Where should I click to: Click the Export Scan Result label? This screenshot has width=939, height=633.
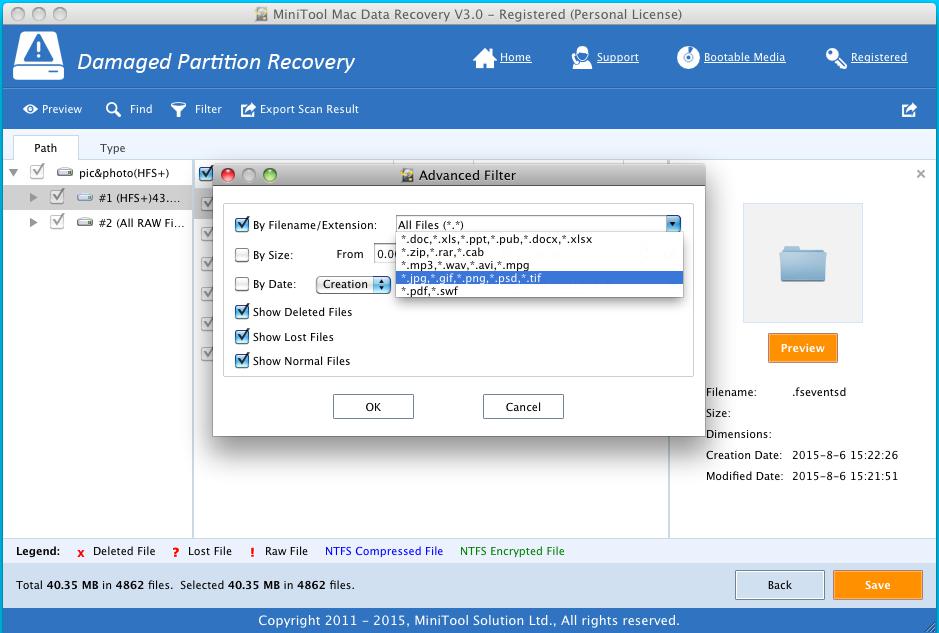tap(309, 109)
